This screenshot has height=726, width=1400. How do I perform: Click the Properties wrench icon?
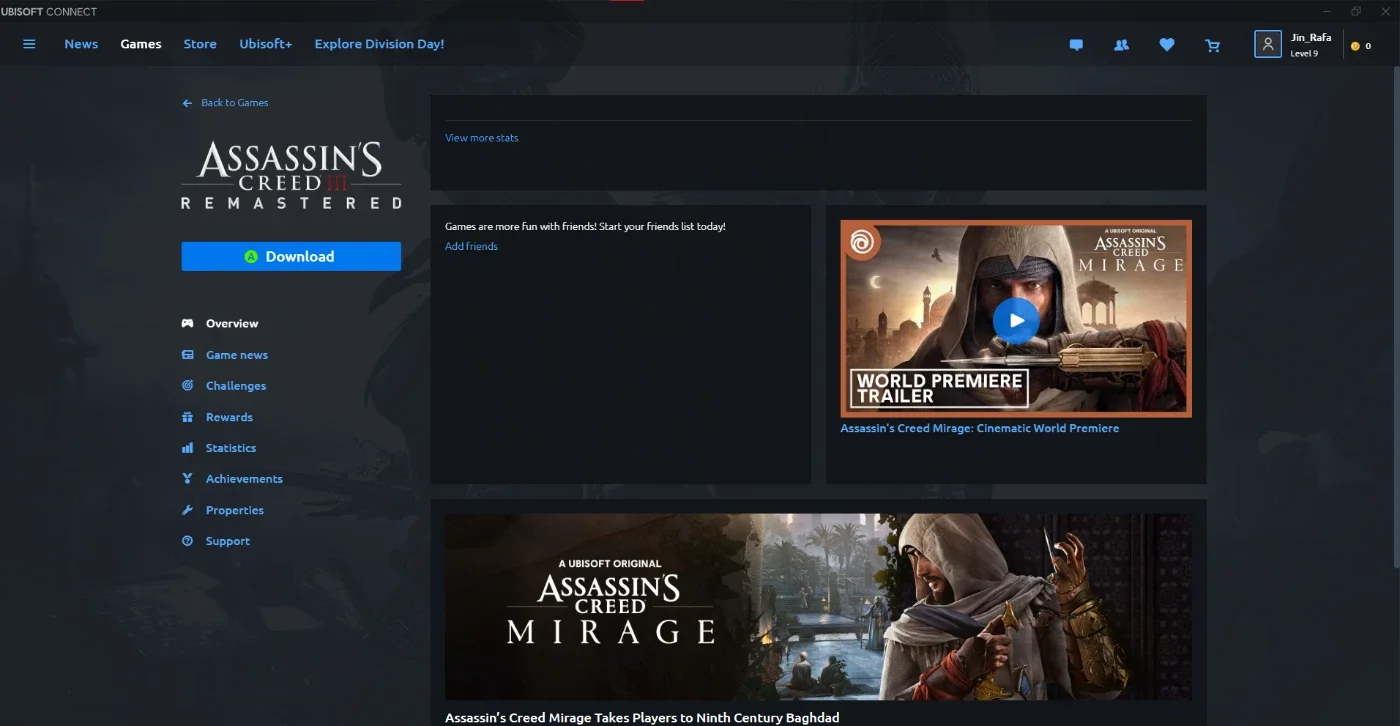(x=187, y=510)
